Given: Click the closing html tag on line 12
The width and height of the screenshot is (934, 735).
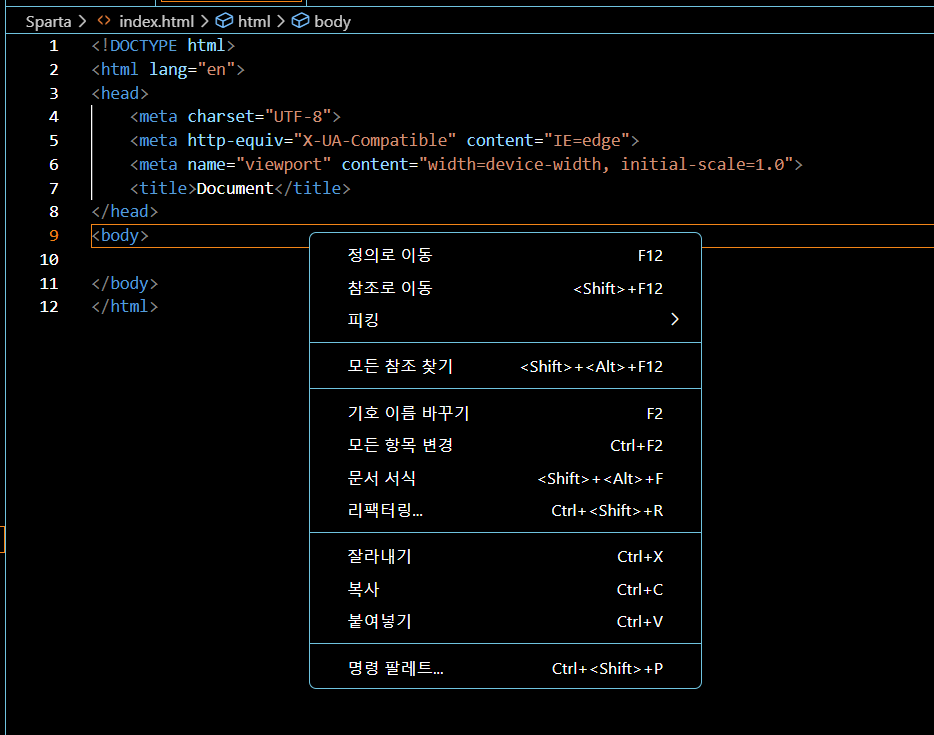Looking at the screenshot, I should [124, 306].
